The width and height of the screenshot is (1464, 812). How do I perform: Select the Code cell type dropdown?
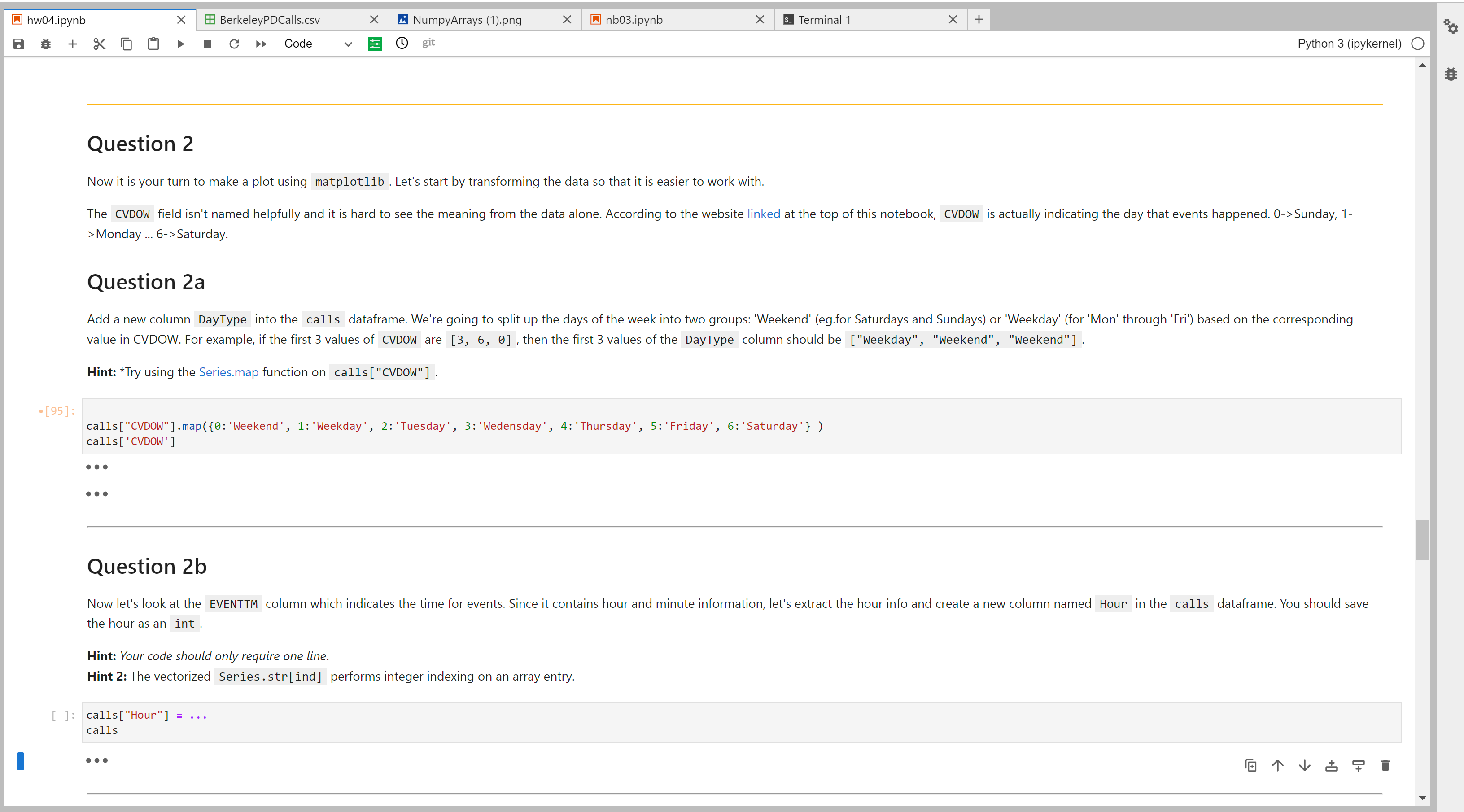click(x=315, y=43)
